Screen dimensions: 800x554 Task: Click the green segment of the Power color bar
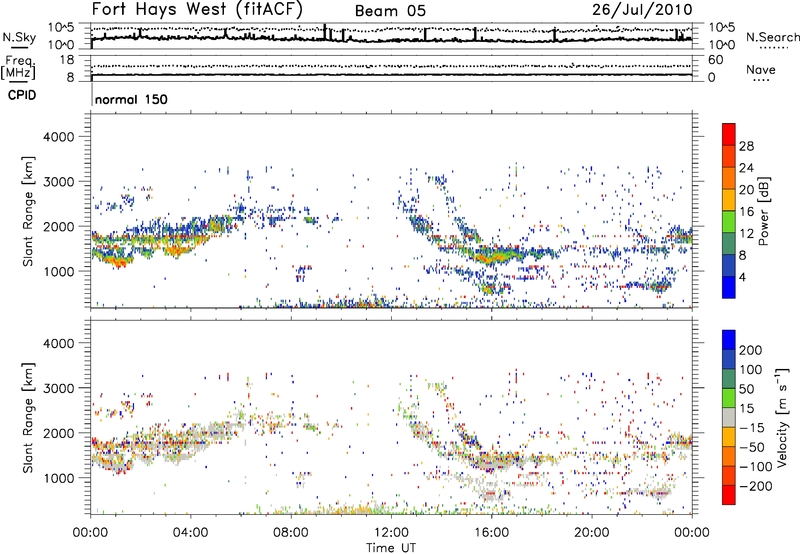[729, 222]
